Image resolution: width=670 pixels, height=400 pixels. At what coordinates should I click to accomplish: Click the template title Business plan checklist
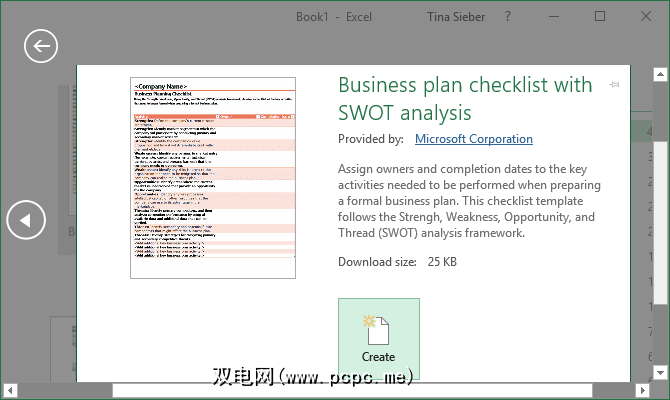[465, 99]
